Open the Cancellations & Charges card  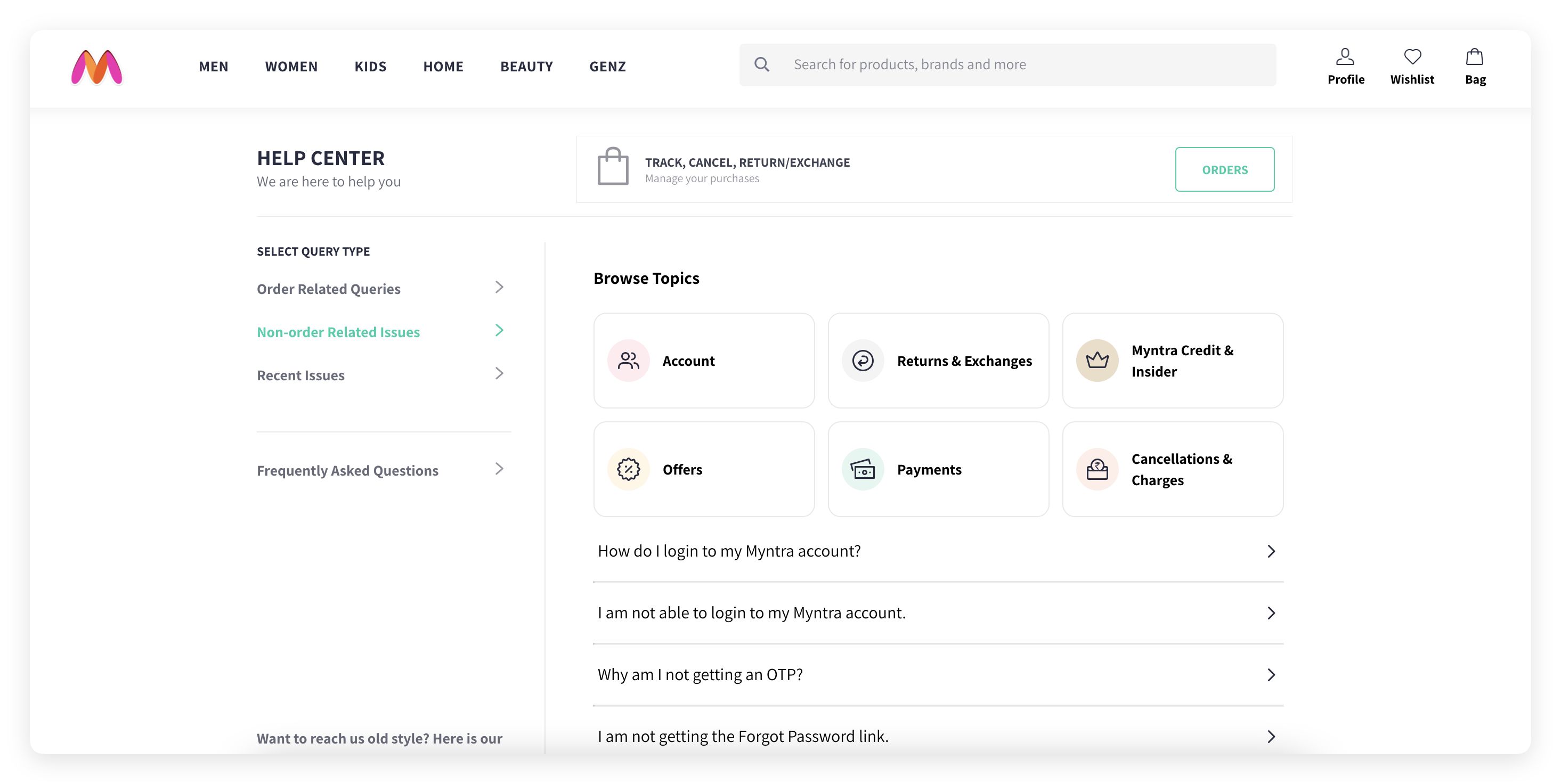coord(1173,469)
